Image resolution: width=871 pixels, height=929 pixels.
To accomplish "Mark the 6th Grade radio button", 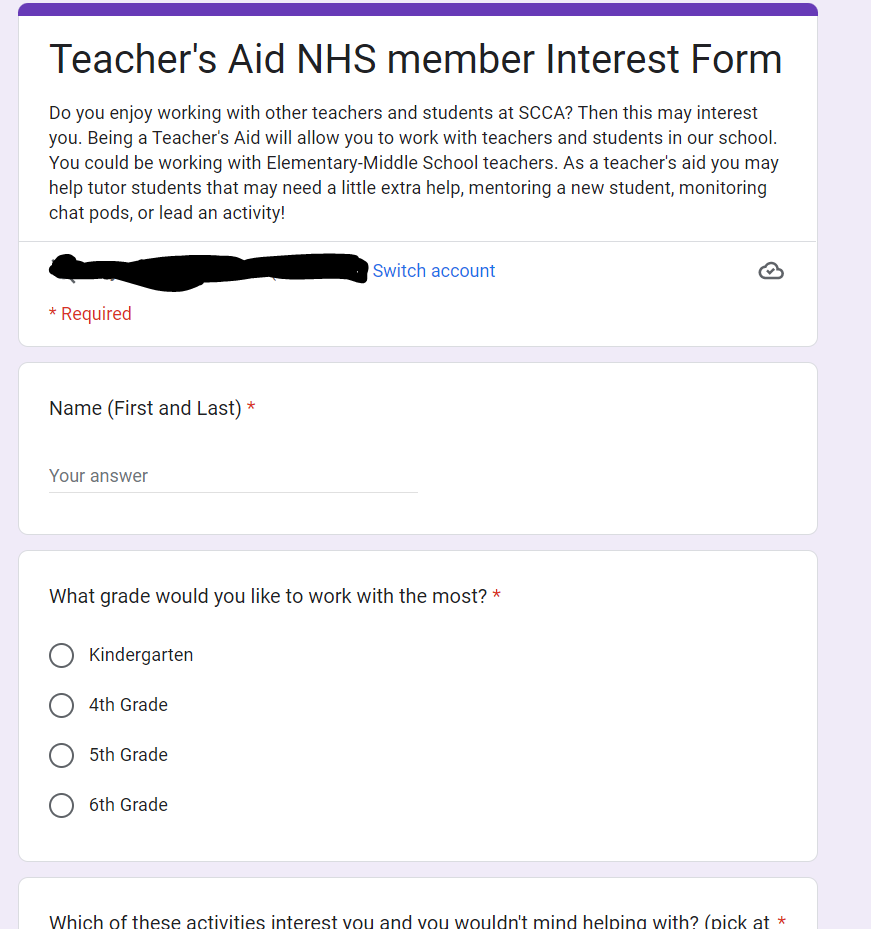I will point(62,805).
